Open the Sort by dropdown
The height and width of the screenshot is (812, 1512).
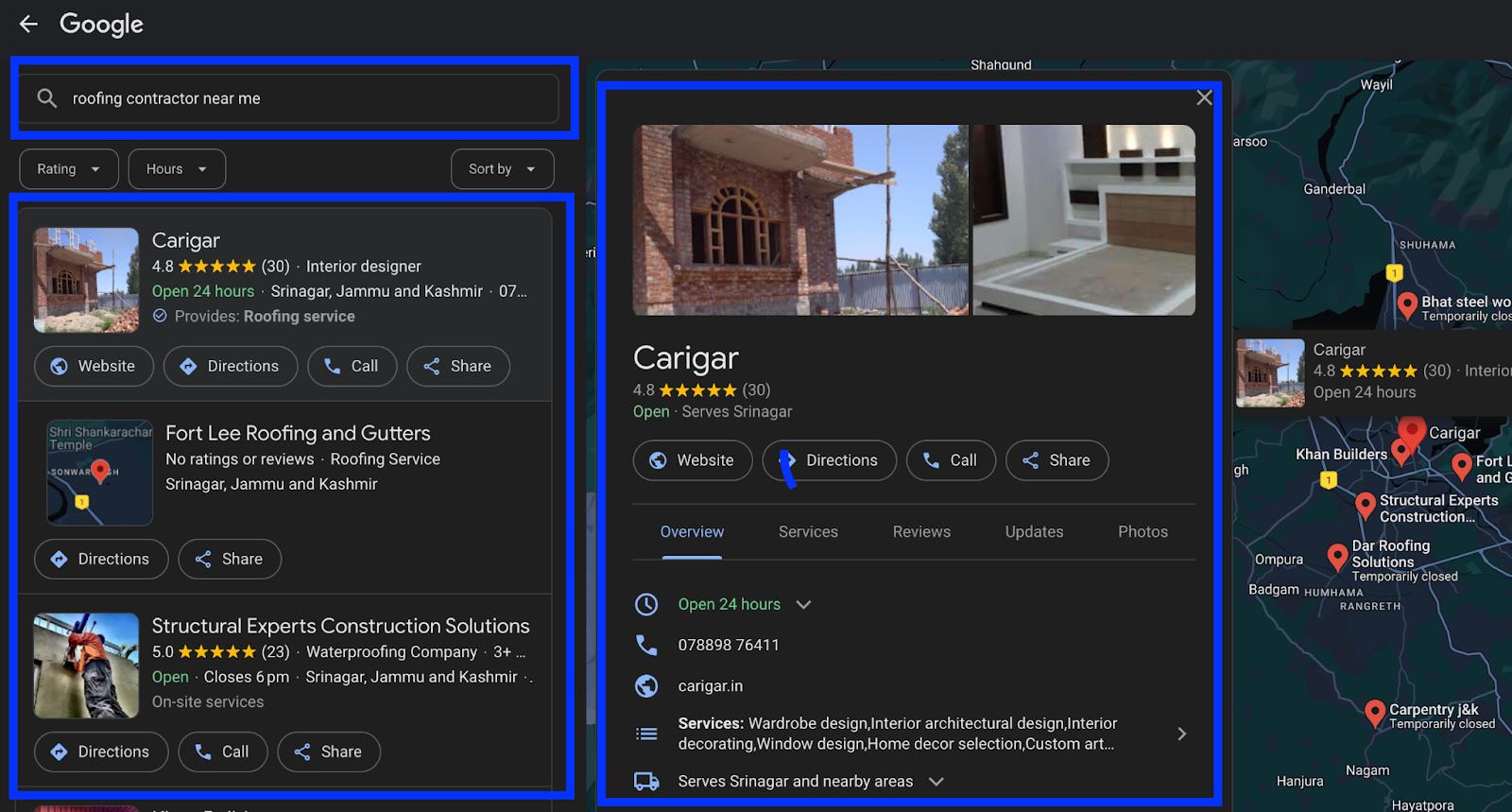[503, 169]
